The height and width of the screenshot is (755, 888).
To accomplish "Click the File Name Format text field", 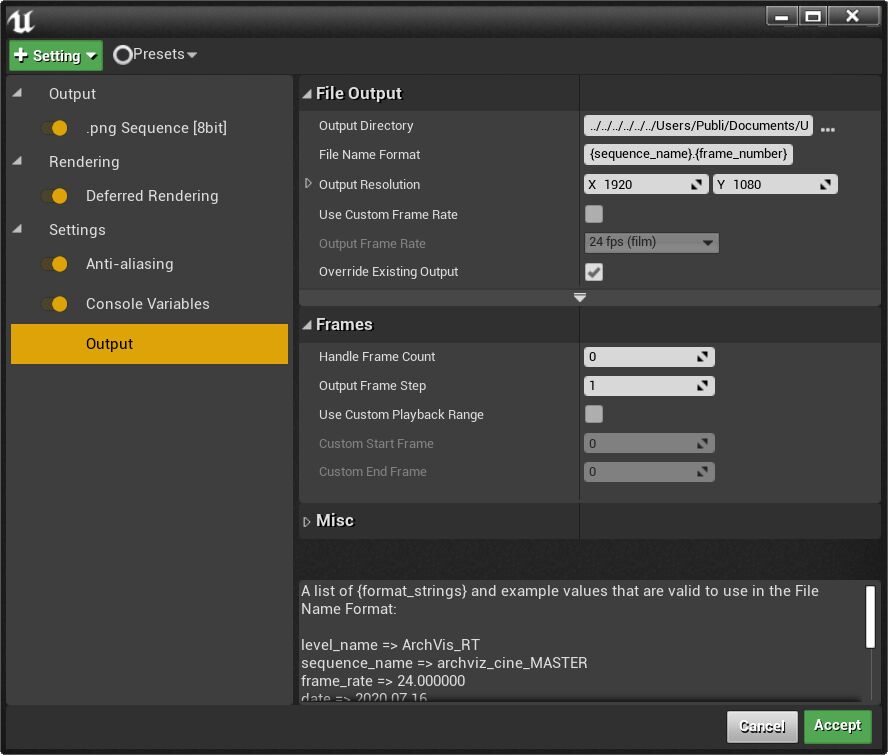I will point(688,155).
